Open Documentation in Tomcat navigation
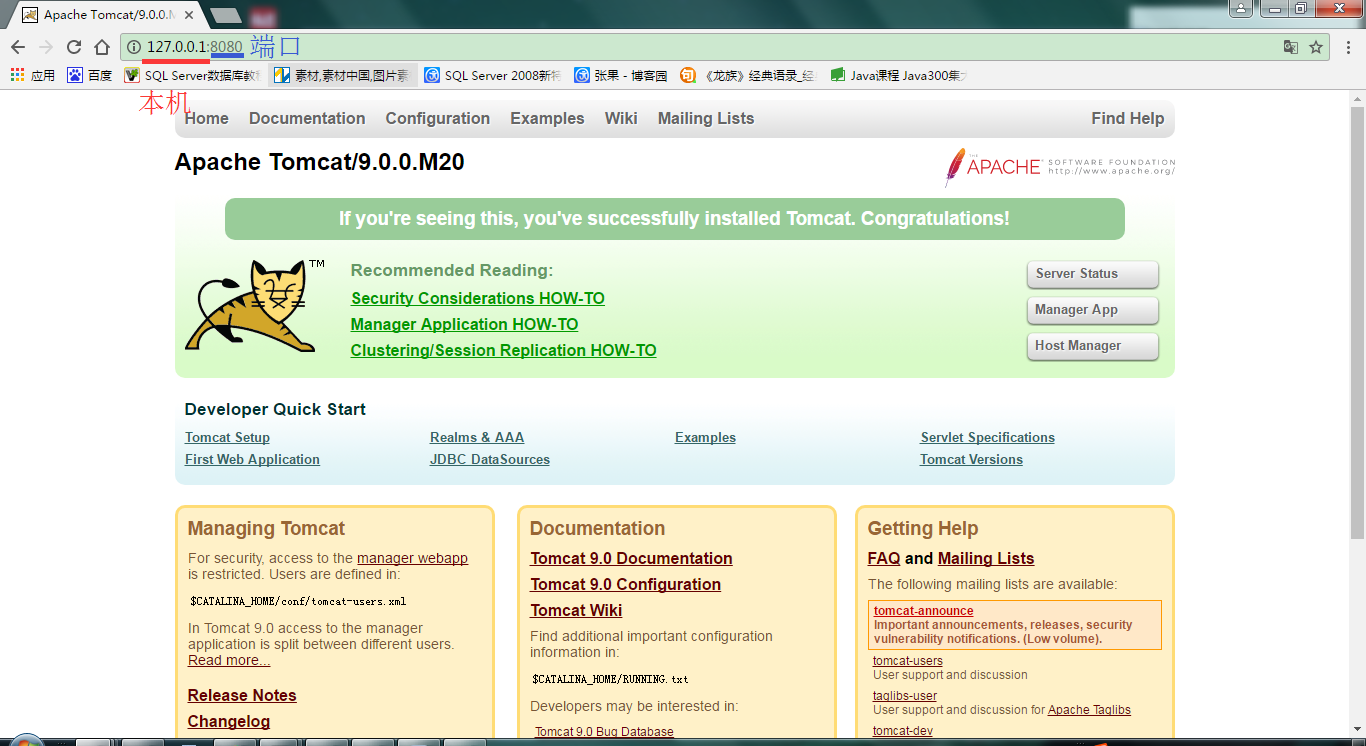 307,118
